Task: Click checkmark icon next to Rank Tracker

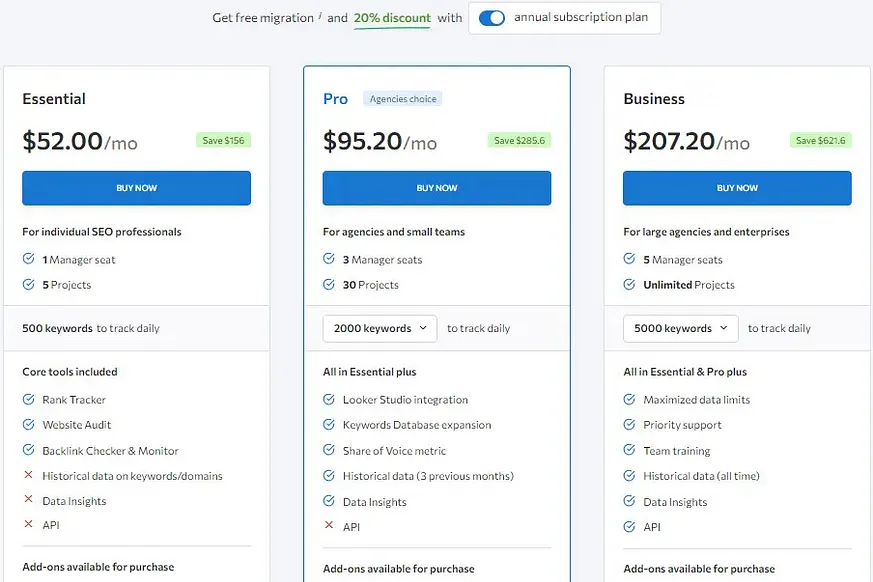Action: (x=28, y=399)
